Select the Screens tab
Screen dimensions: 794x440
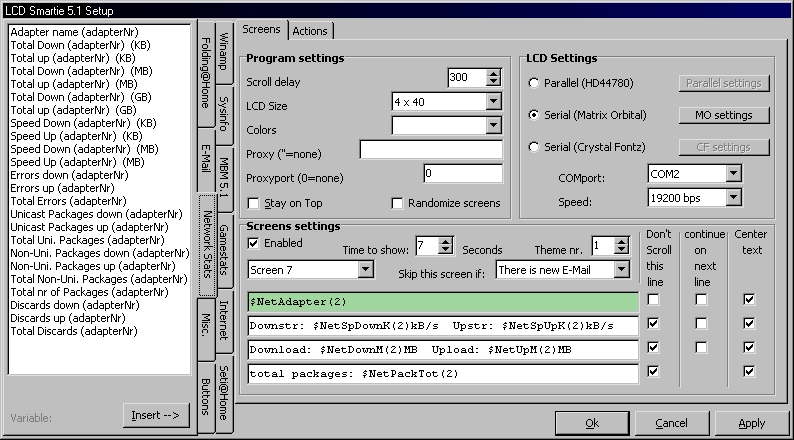click(261, 29)
